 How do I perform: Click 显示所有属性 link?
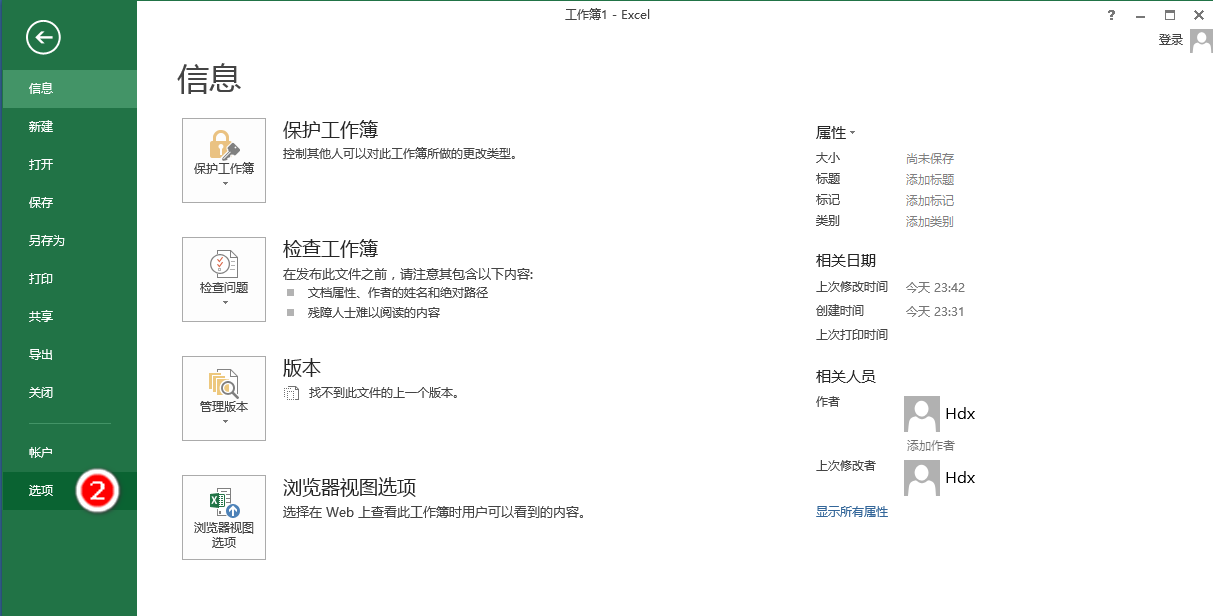point(852,512)
